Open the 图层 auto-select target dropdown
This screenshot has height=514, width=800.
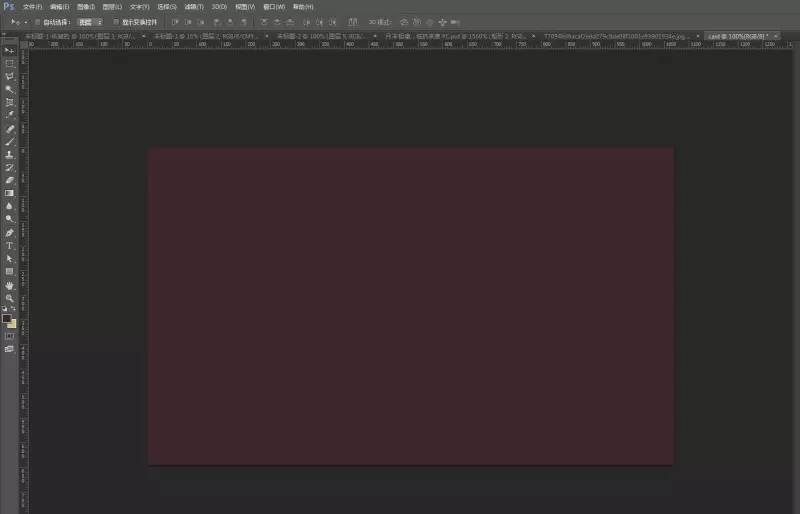point(90,22)
